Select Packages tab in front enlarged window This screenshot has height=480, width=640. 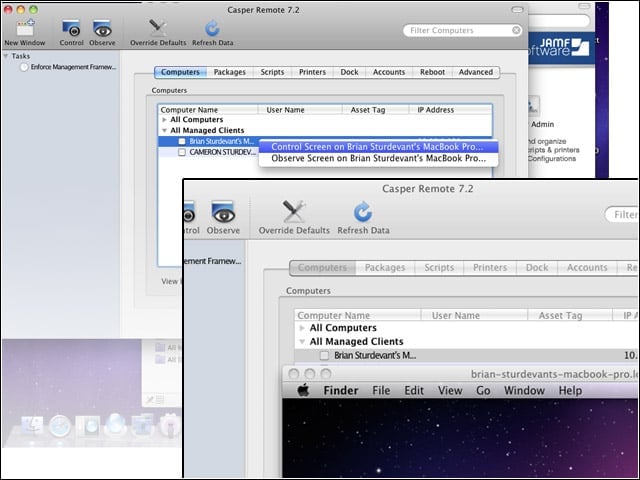tap(385, 268)
